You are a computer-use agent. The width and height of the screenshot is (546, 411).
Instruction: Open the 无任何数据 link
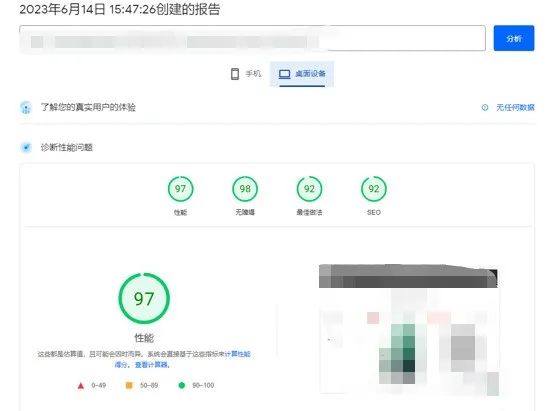click(x=515, y=107)
